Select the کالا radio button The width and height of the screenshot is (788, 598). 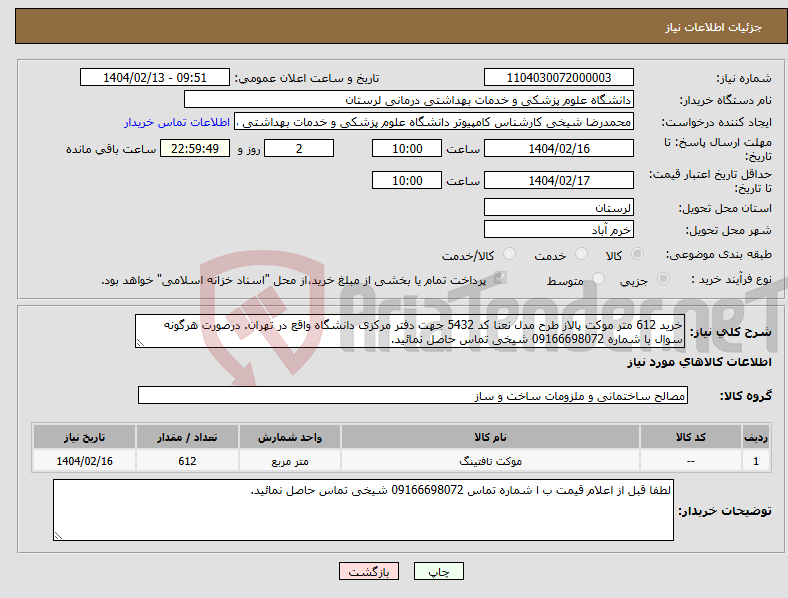tap(637, 254)
